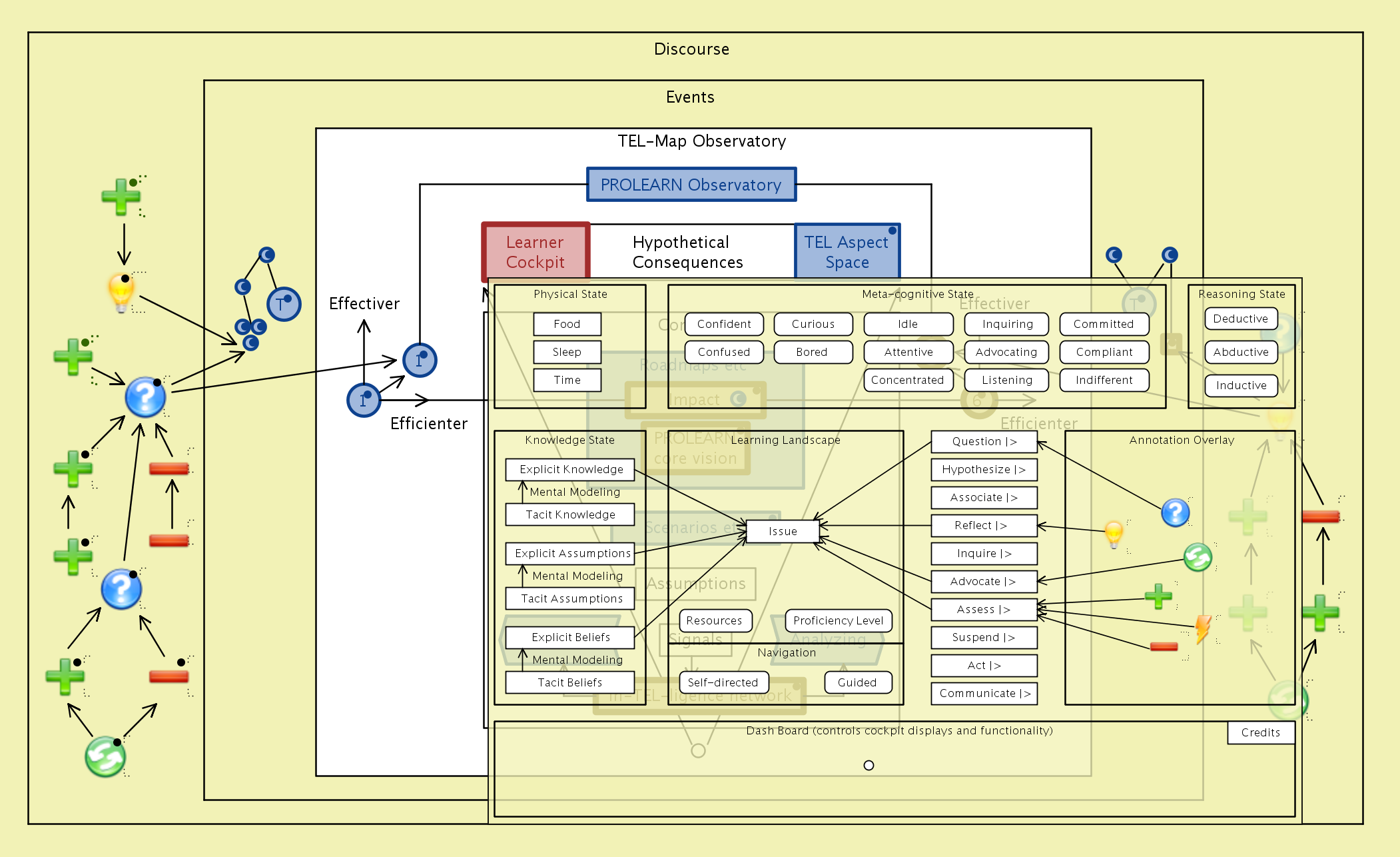
Task: Click the PROLEARN Observatory box
Action: (x=691, y=185)
